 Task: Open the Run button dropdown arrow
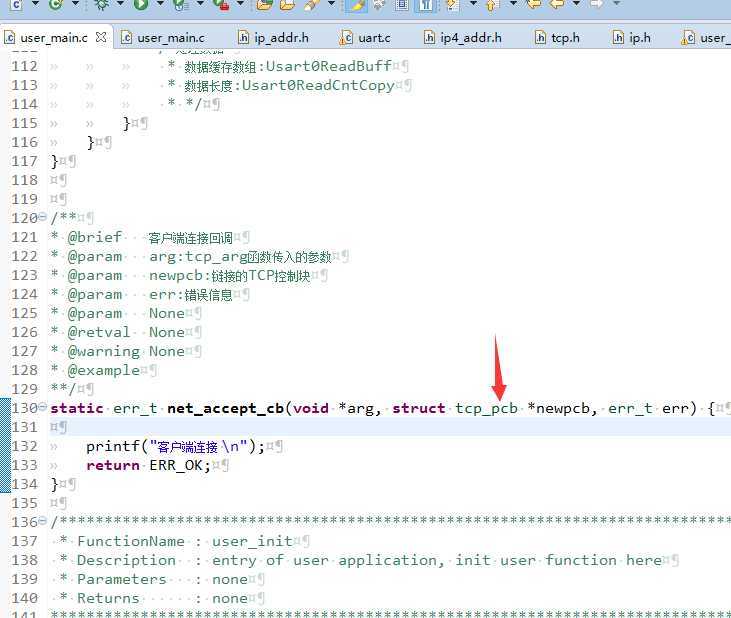[x=160, y=5]
